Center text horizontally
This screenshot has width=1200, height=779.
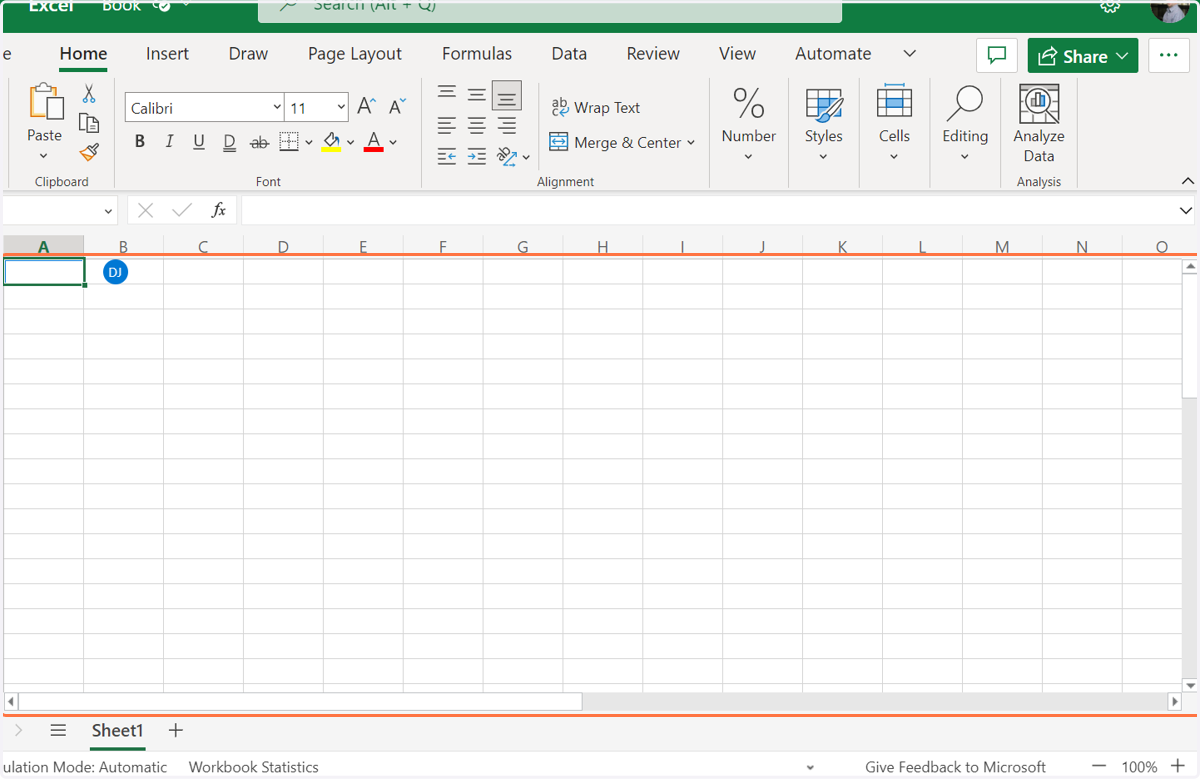coord(477,125)
